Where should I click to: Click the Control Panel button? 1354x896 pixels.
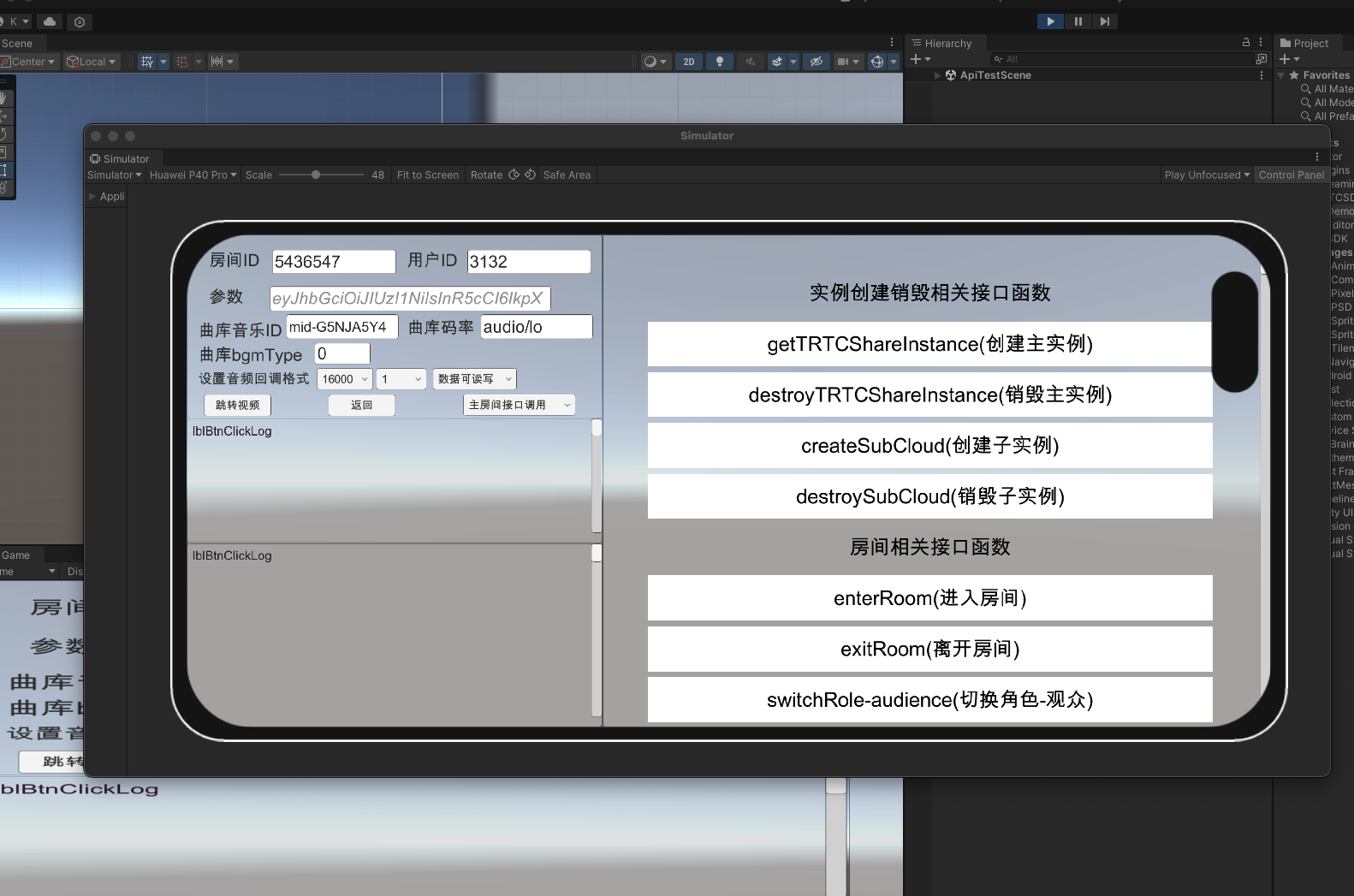(1291, 175)
